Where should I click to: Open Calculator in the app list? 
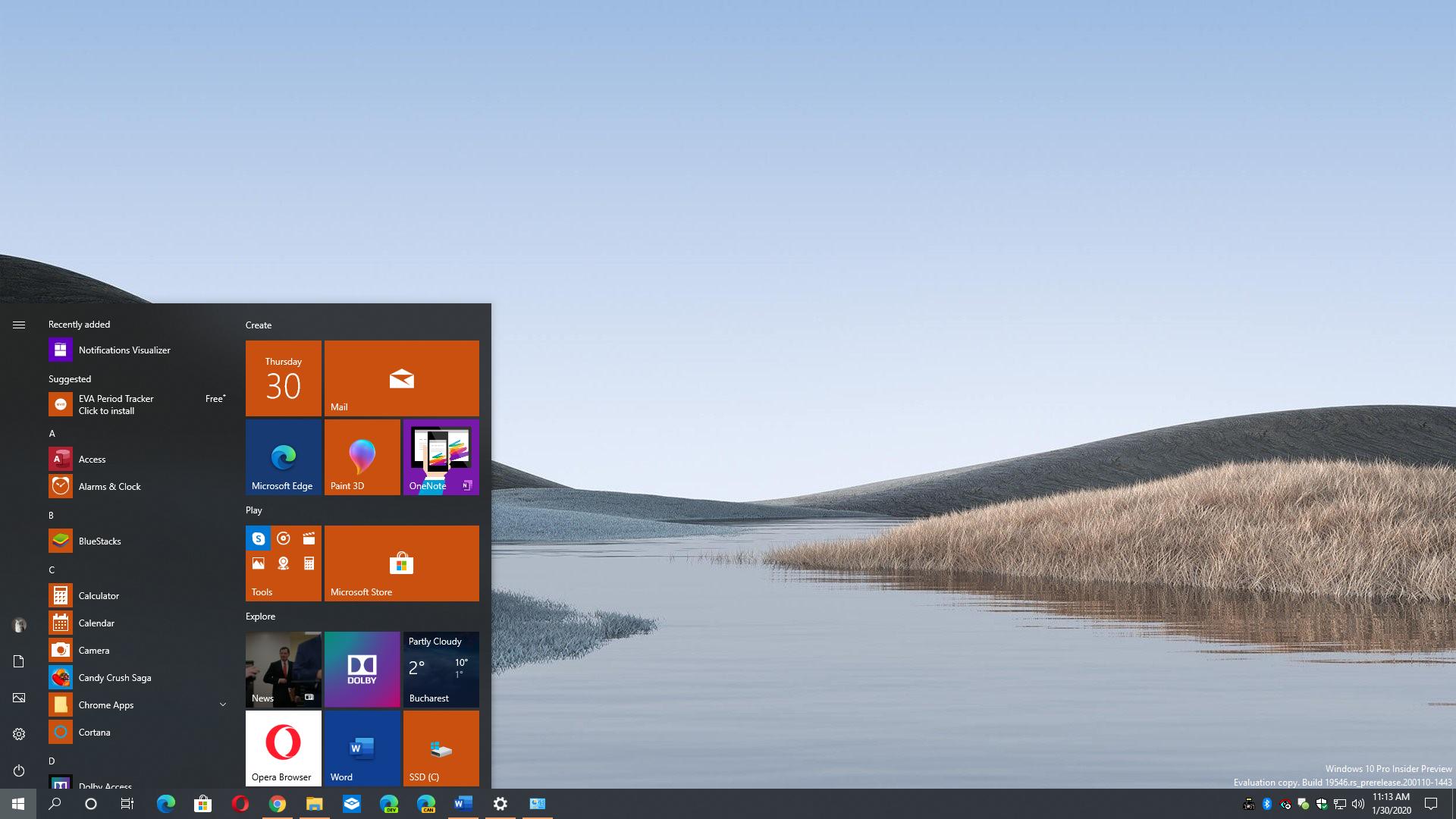pos(138,595)
